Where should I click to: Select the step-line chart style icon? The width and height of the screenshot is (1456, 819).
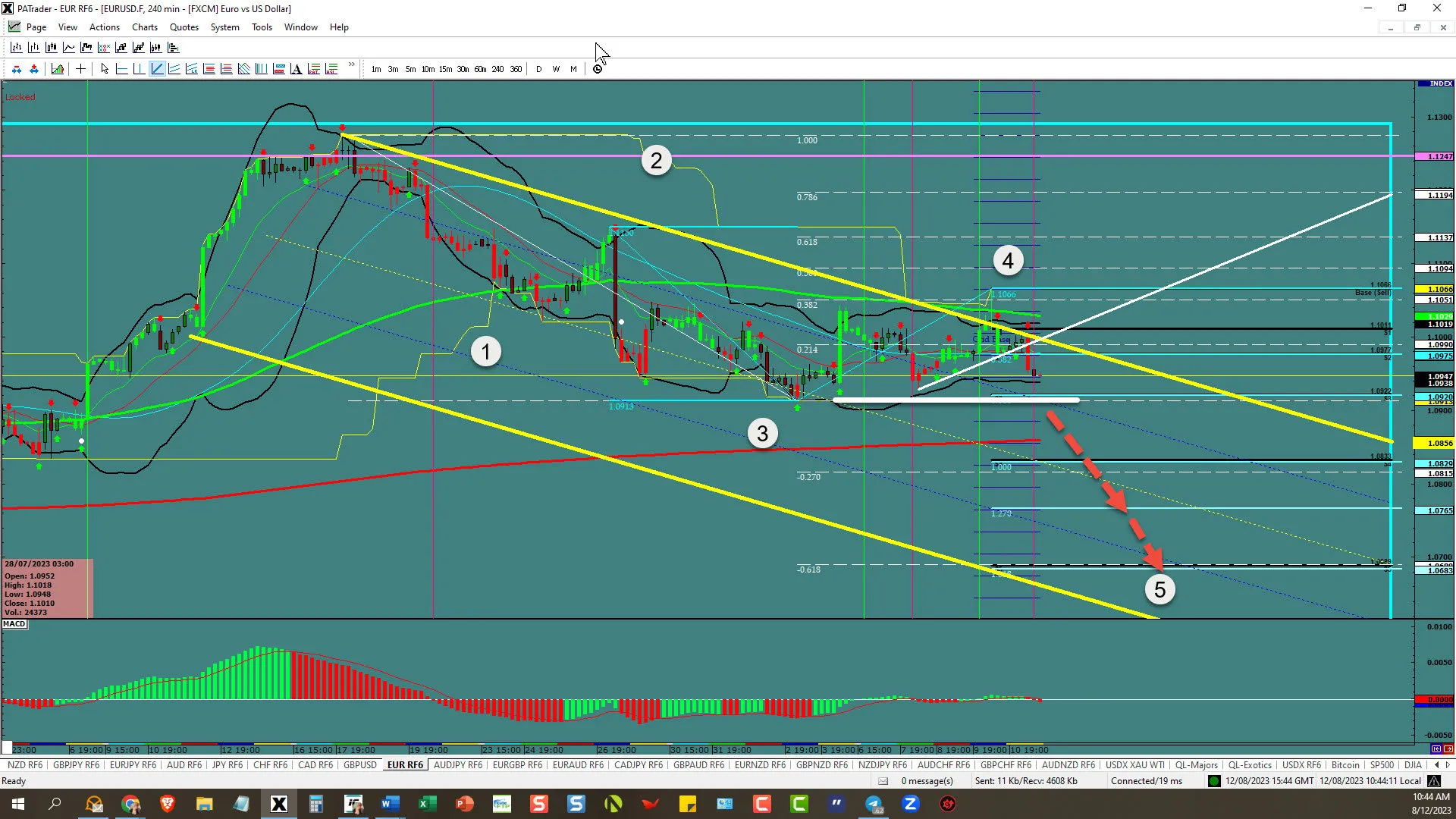(x=86, y=48)
